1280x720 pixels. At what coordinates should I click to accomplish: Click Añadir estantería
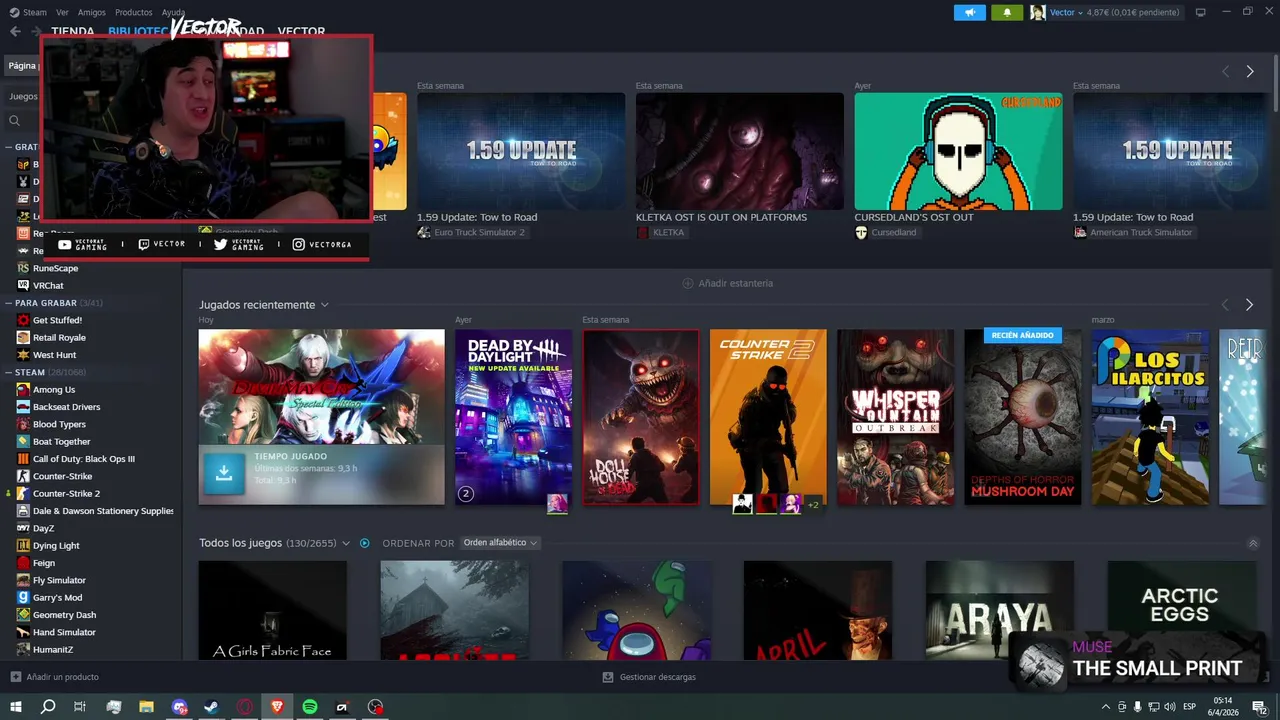[x=727, y=283]
